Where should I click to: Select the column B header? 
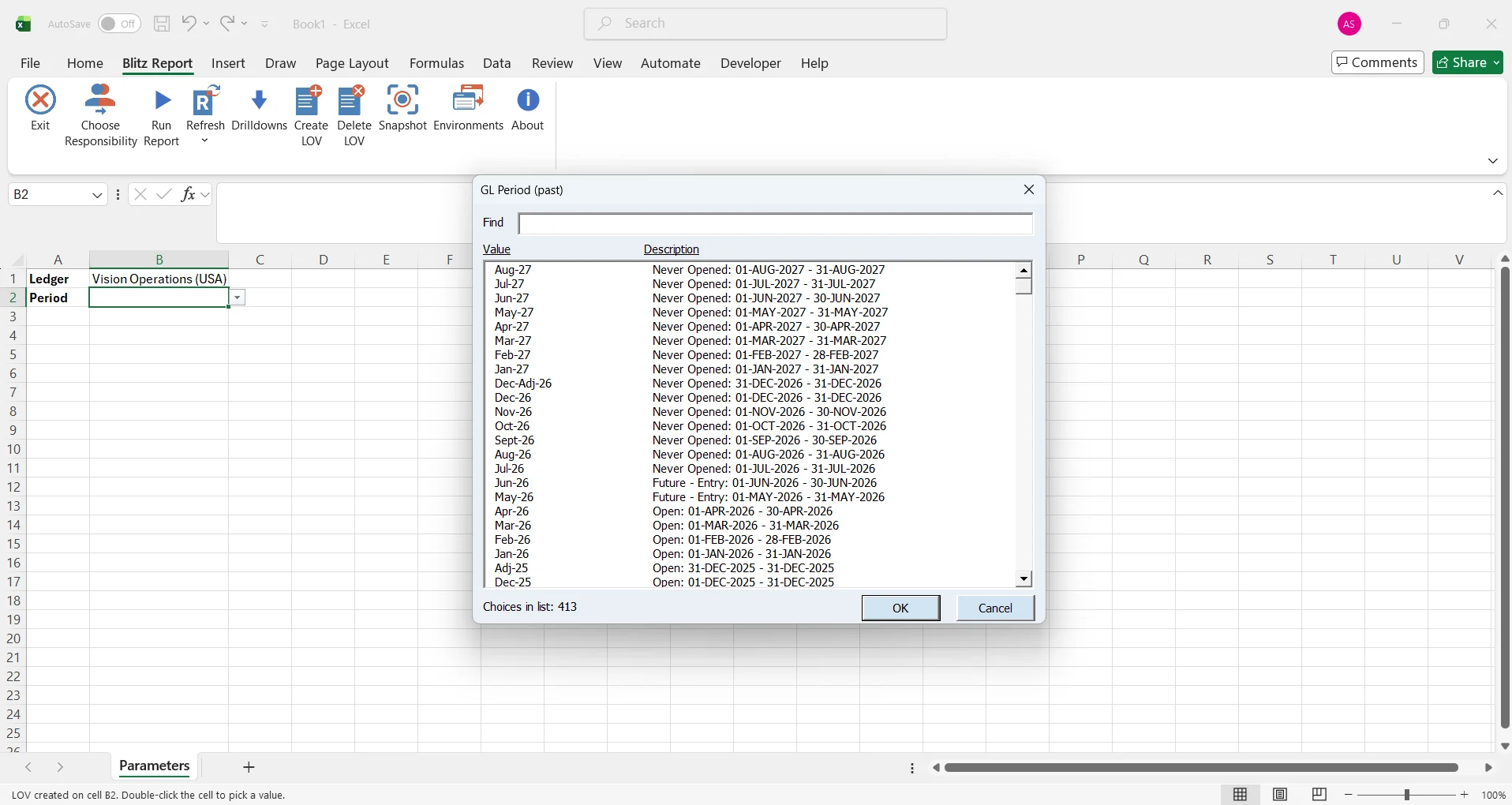159,259
